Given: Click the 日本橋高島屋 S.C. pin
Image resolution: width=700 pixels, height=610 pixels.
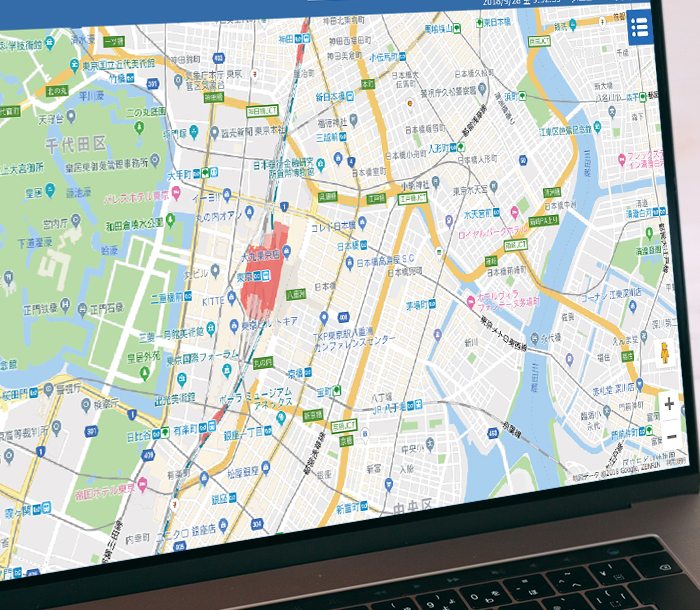Looking at the screenshot, I should pos(350,263).
